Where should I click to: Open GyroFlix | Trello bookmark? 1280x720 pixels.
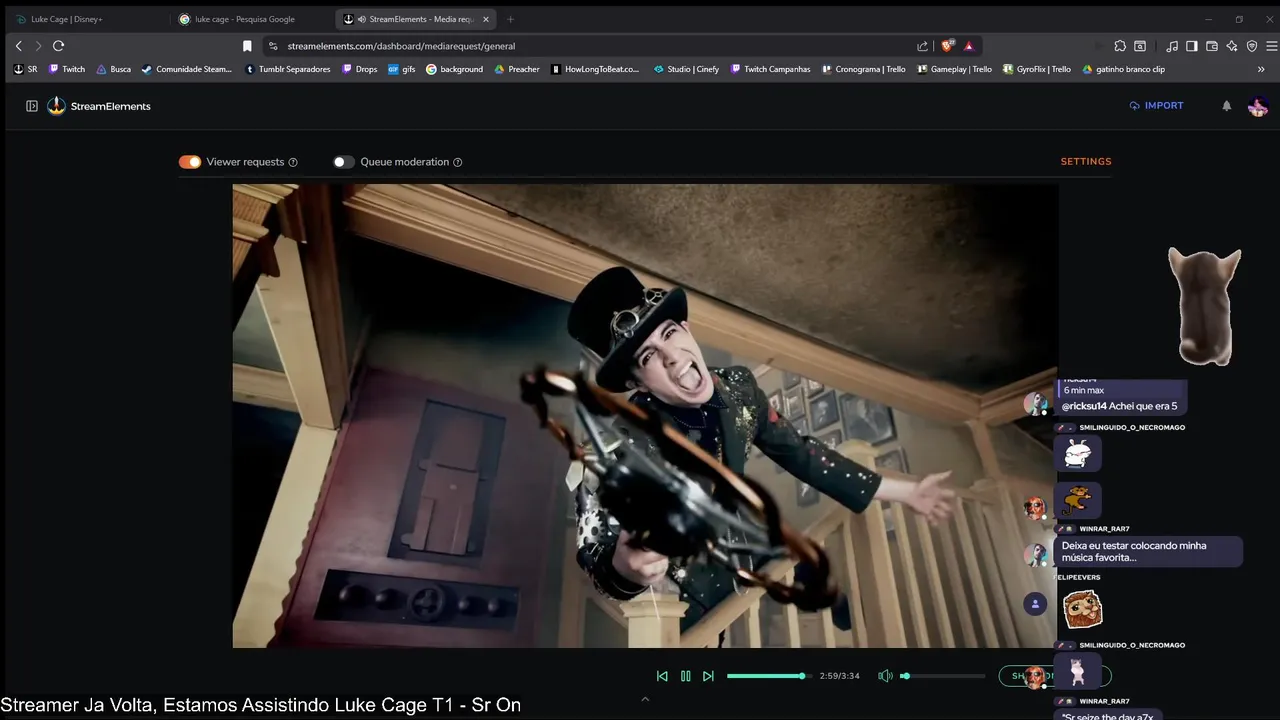point(1036,69)
